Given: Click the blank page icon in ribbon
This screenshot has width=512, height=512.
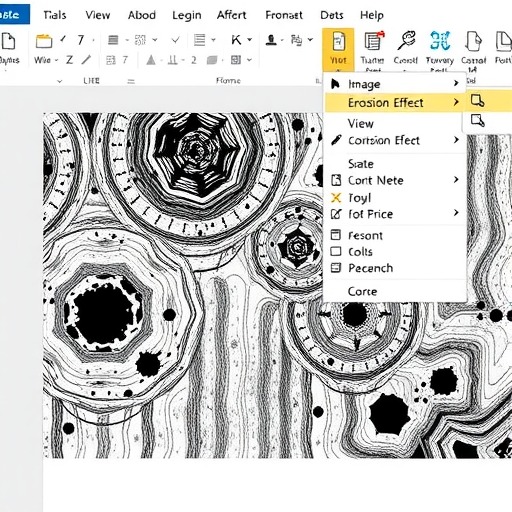Looking at the screenshot, I should click(x=8, y=41).
